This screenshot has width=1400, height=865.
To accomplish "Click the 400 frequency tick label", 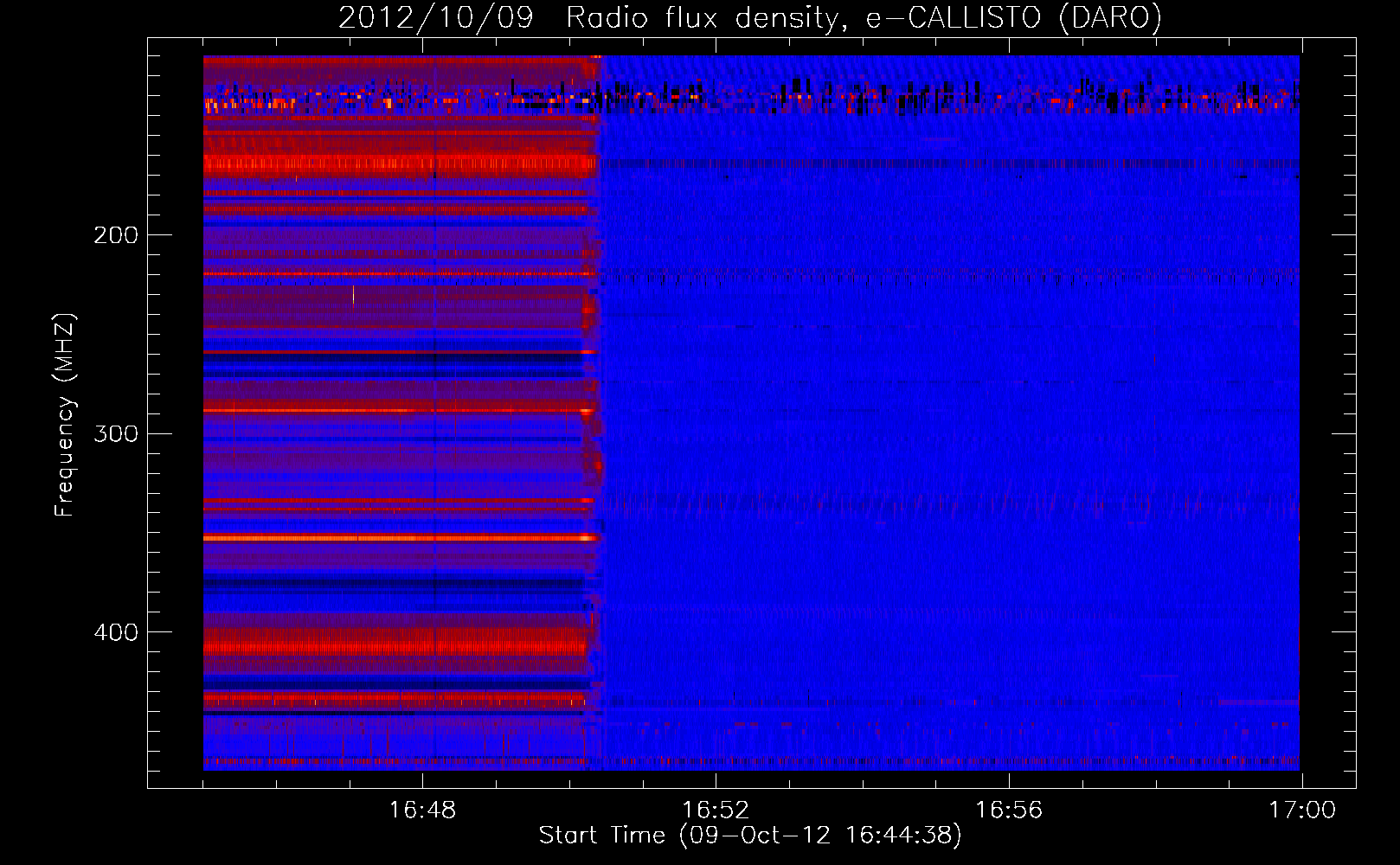I will point(116,632).
